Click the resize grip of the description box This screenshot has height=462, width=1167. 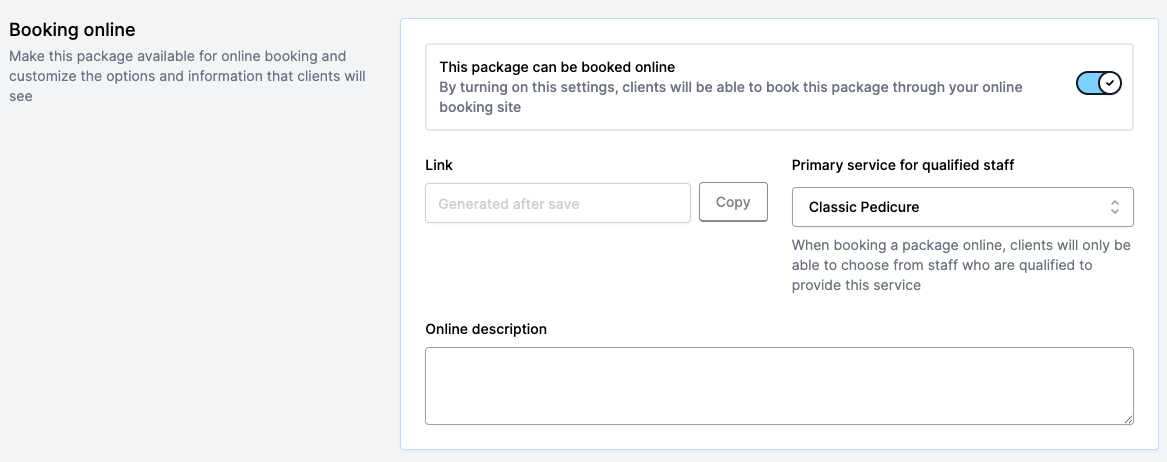pyautogui.click(x=1128, y=419)
